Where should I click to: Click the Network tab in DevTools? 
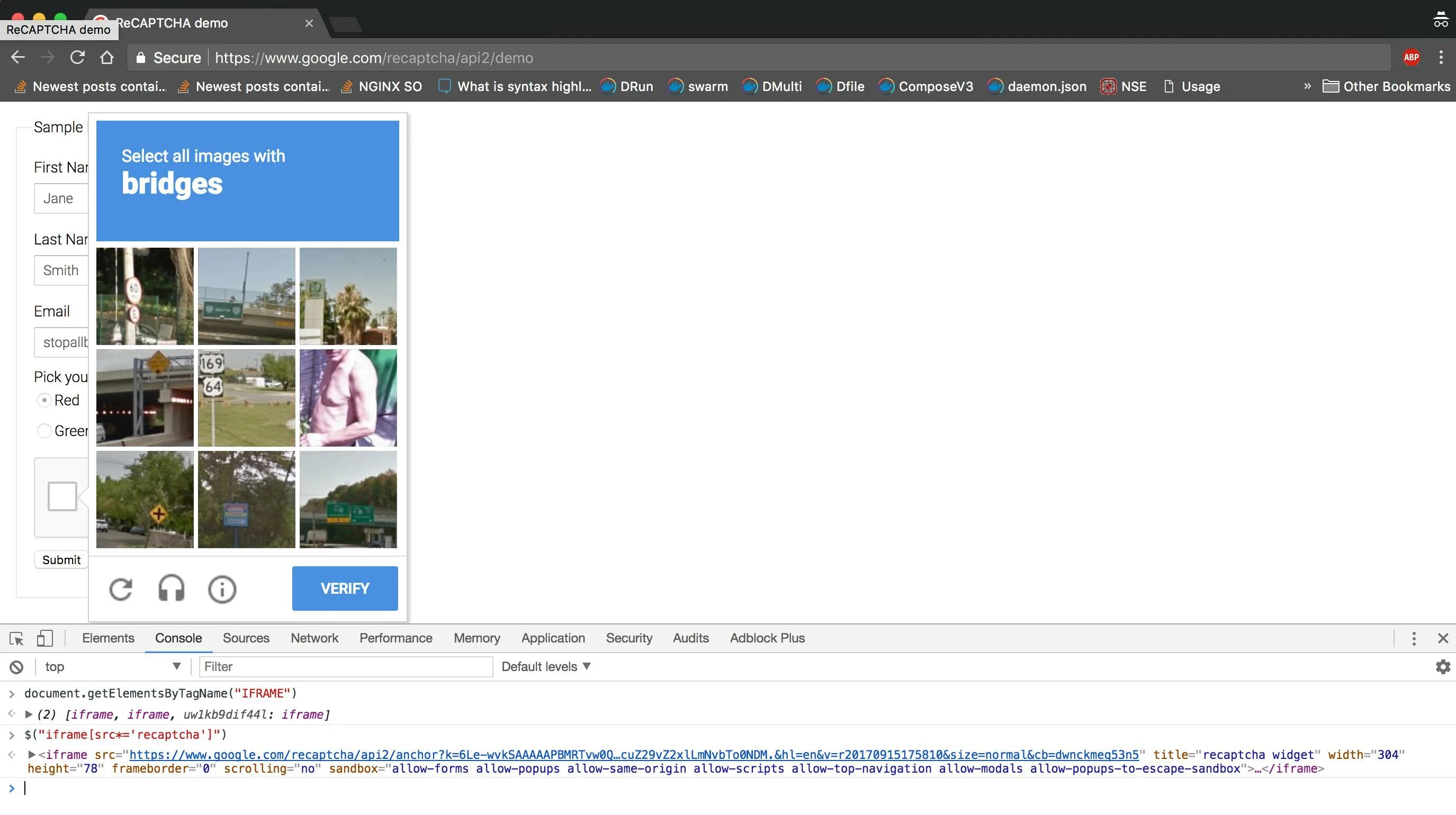(313, 637)
